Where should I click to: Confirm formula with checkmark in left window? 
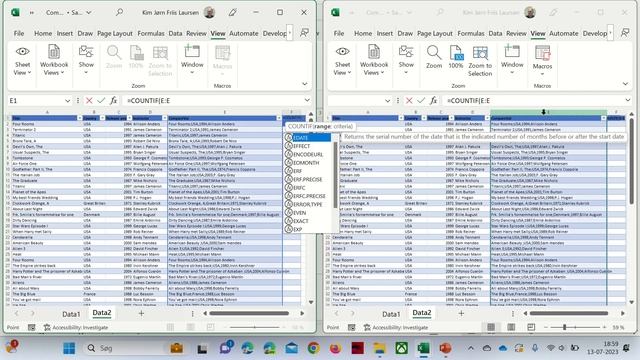[x=101, y=100]
